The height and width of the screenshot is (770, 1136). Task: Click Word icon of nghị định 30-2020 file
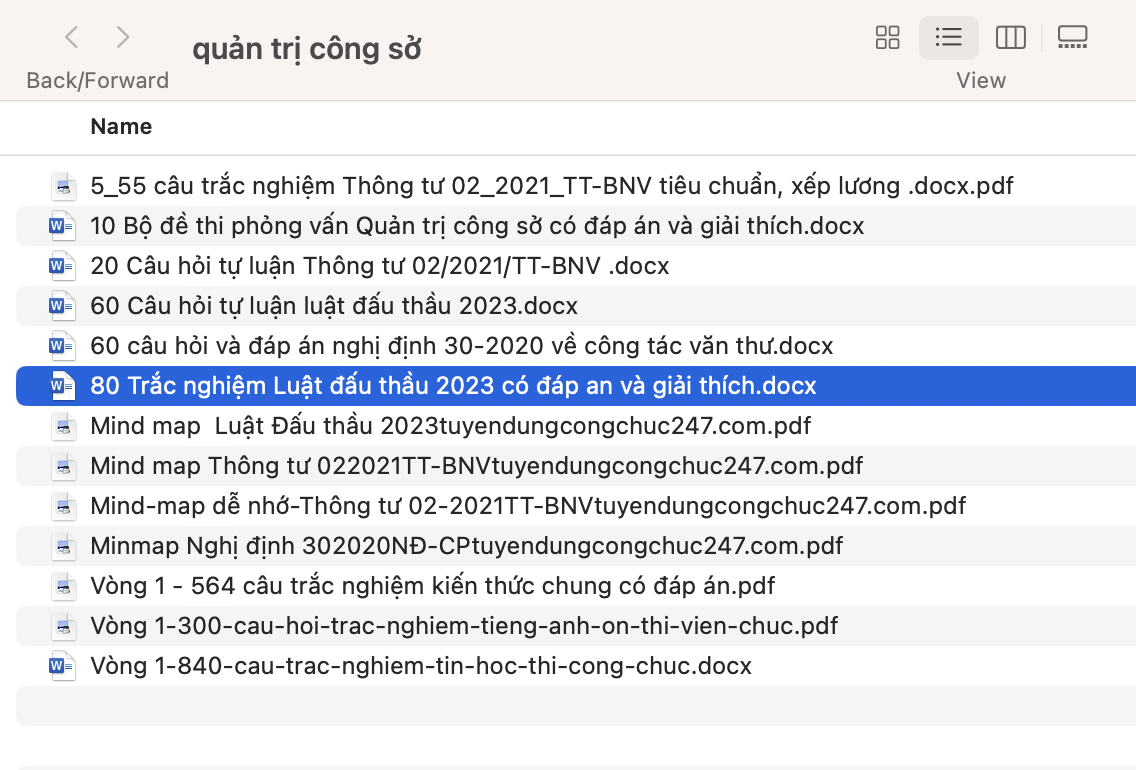pyautogui.click(x=62, y=346)
